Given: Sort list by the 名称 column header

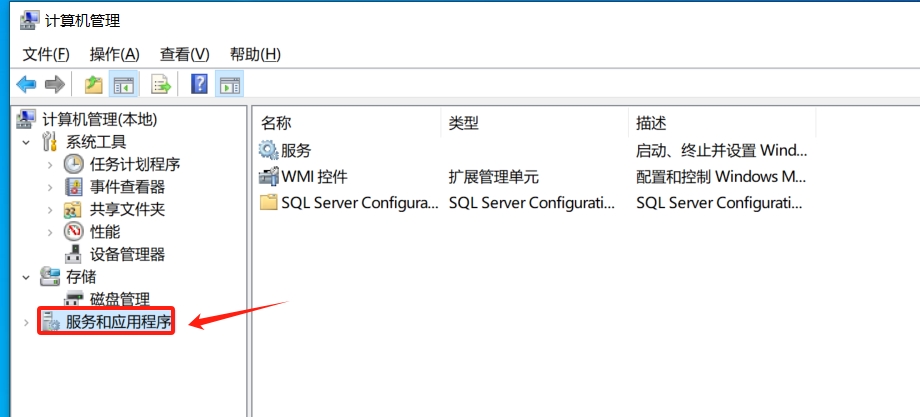Looking at the screenshot, I should 348,123.
